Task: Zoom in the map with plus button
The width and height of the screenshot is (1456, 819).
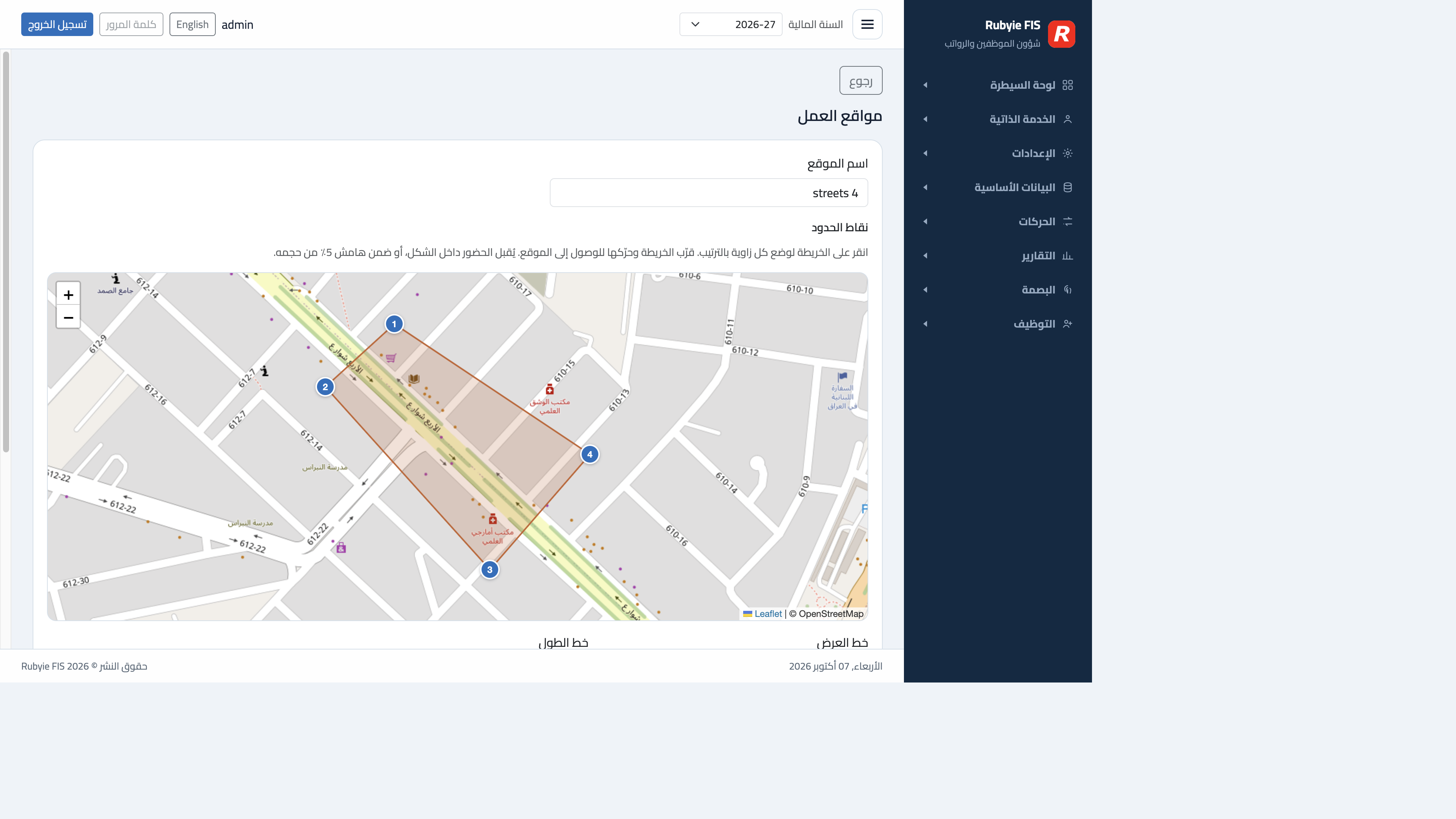Action: tap(68, 295)
